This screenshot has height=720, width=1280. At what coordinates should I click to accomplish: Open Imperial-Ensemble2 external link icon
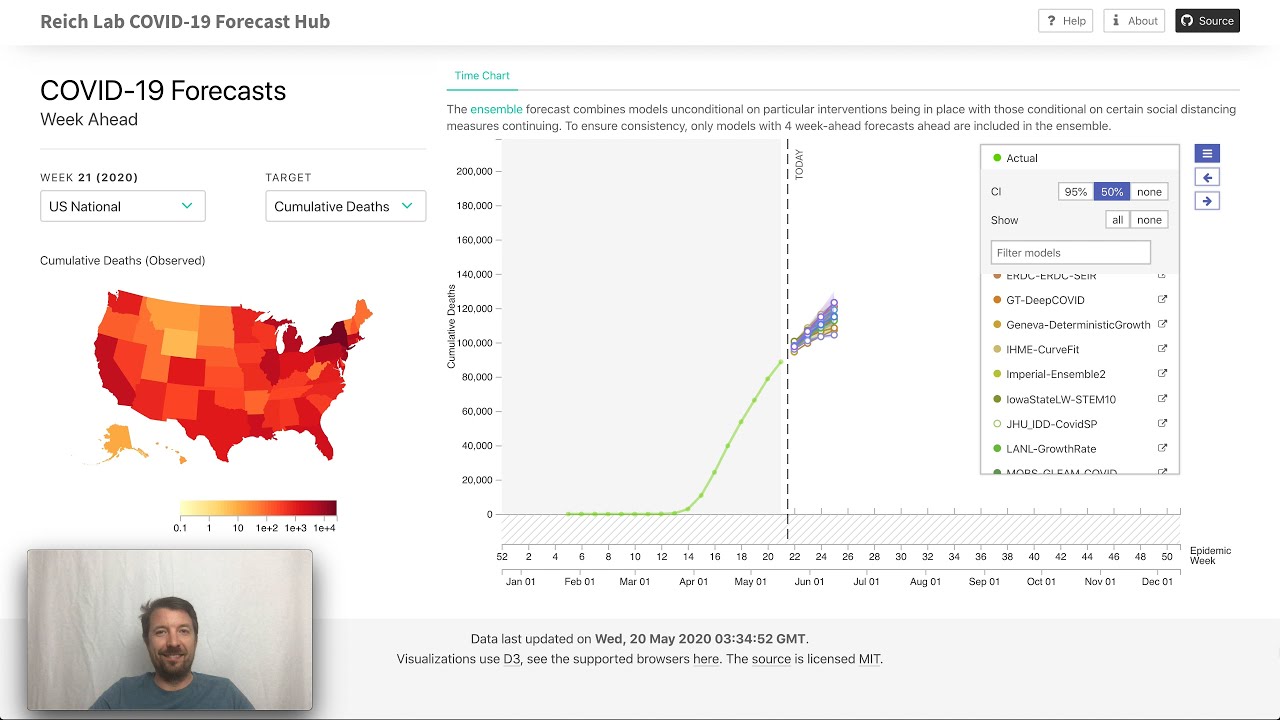tap(1162, 374)
